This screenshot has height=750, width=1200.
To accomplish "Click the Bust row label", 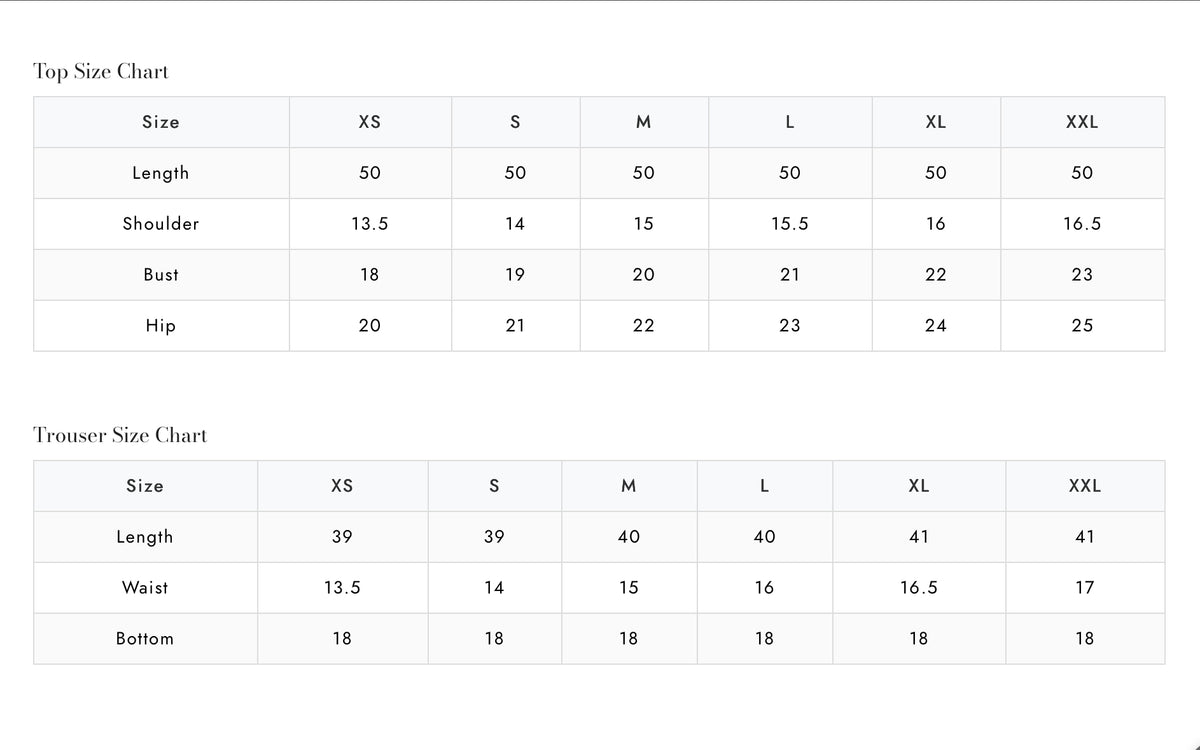I will (x=161, y=275).
